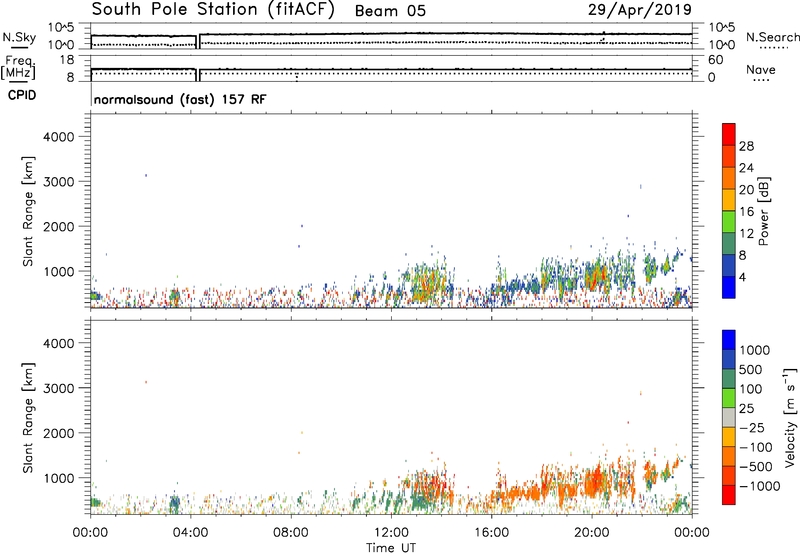Screen dimensions: 800x554
Task: Click the 3000 tick in power panel
Action: click(x=59, y=182)
